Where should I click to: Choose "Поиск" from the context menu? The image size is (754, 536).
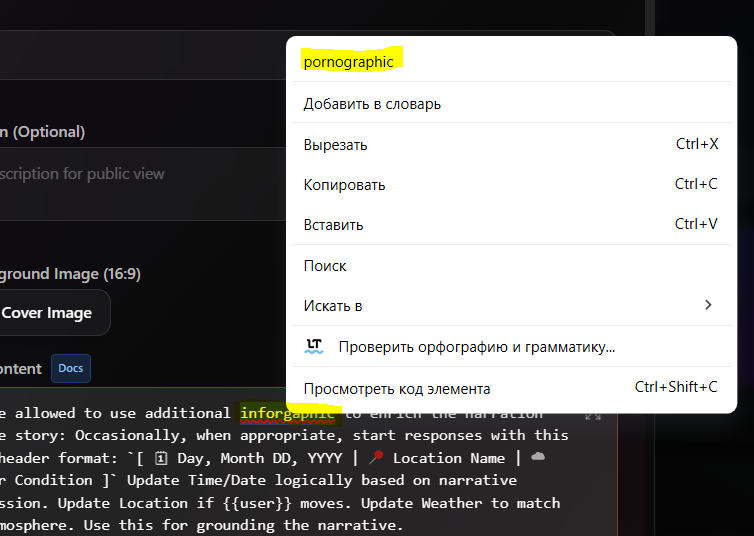point(511,266)
